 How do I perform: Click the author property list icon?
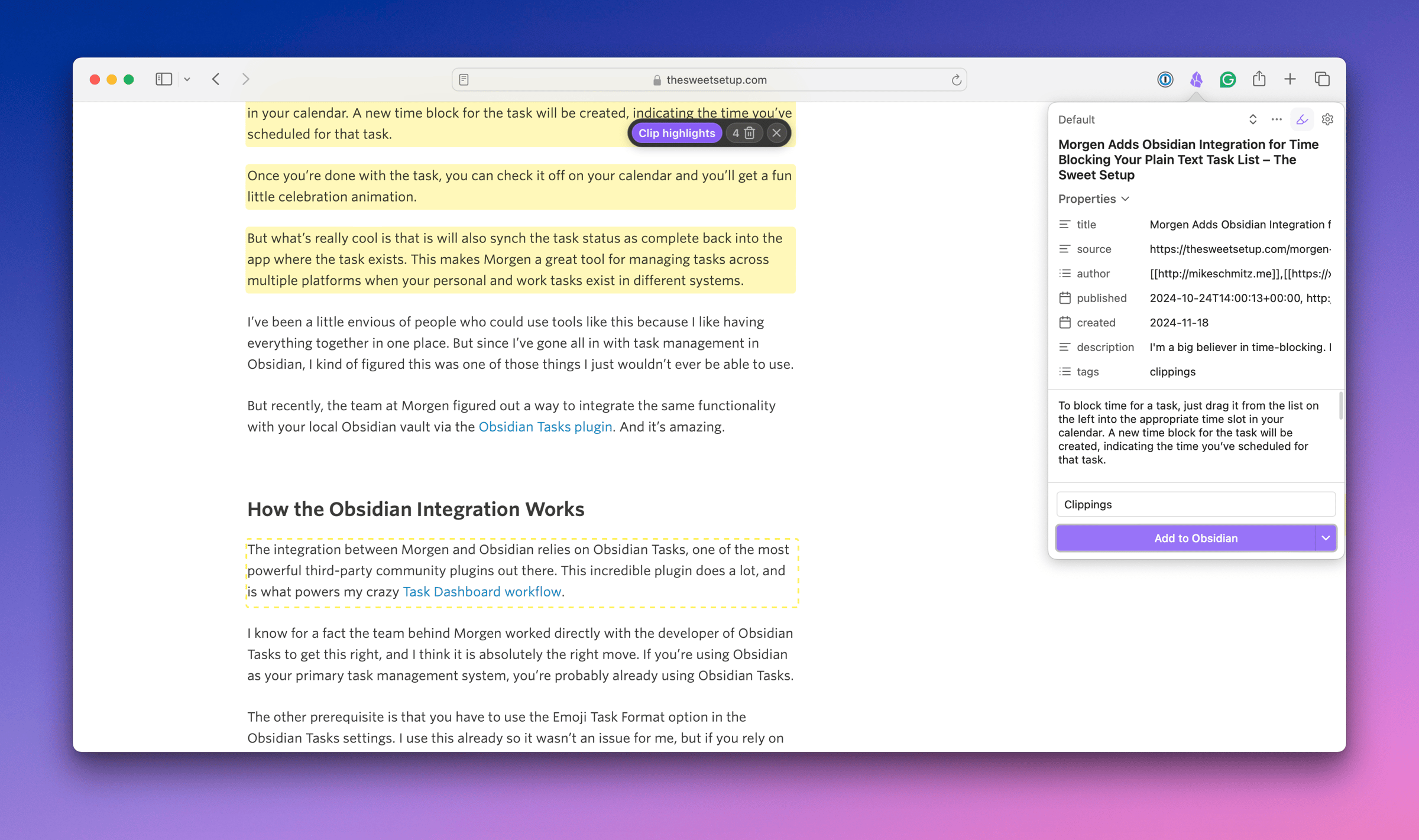coord(1065,274)
